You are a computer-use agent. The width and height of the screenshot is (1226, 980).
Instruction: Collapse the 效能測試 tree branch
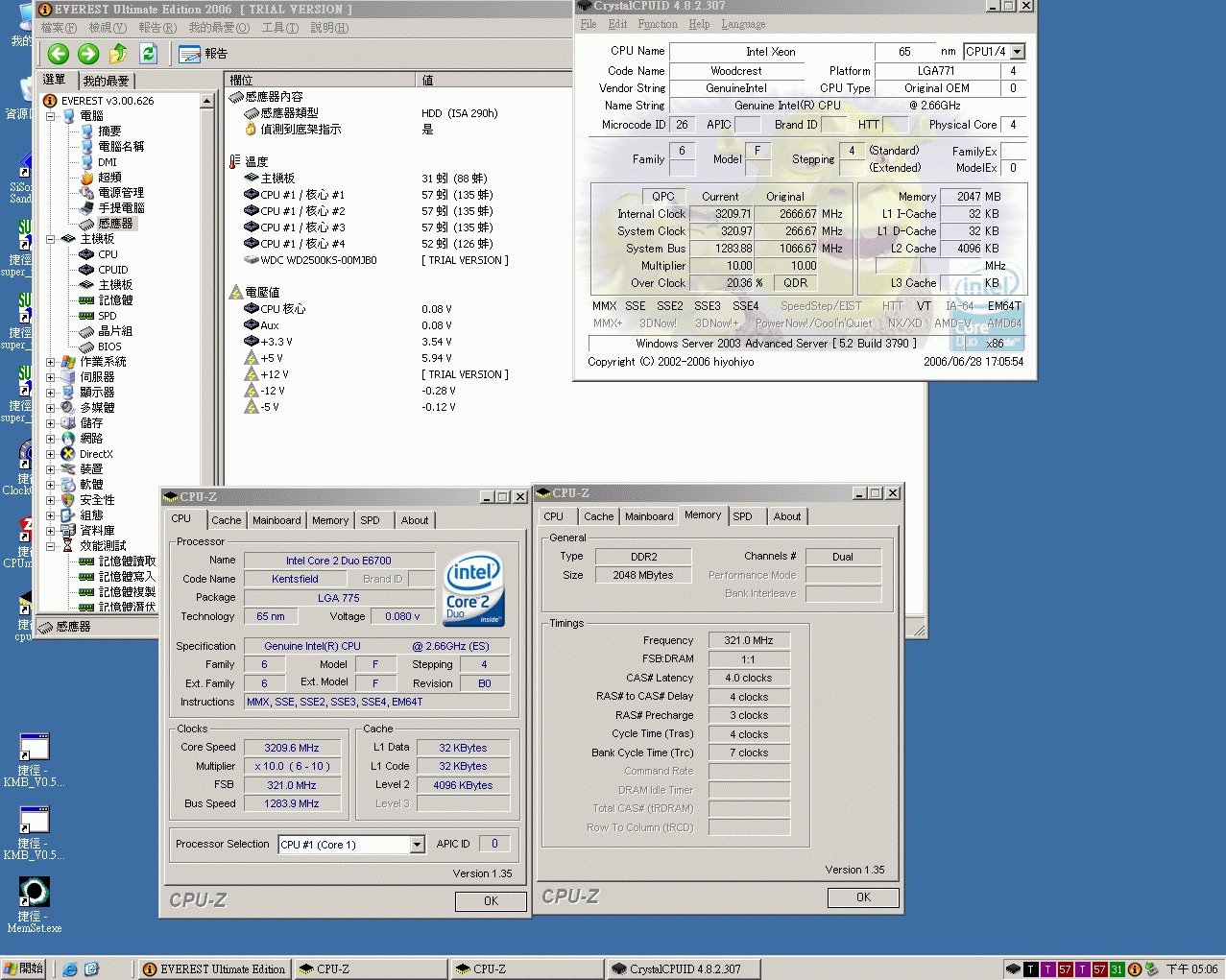51,546
